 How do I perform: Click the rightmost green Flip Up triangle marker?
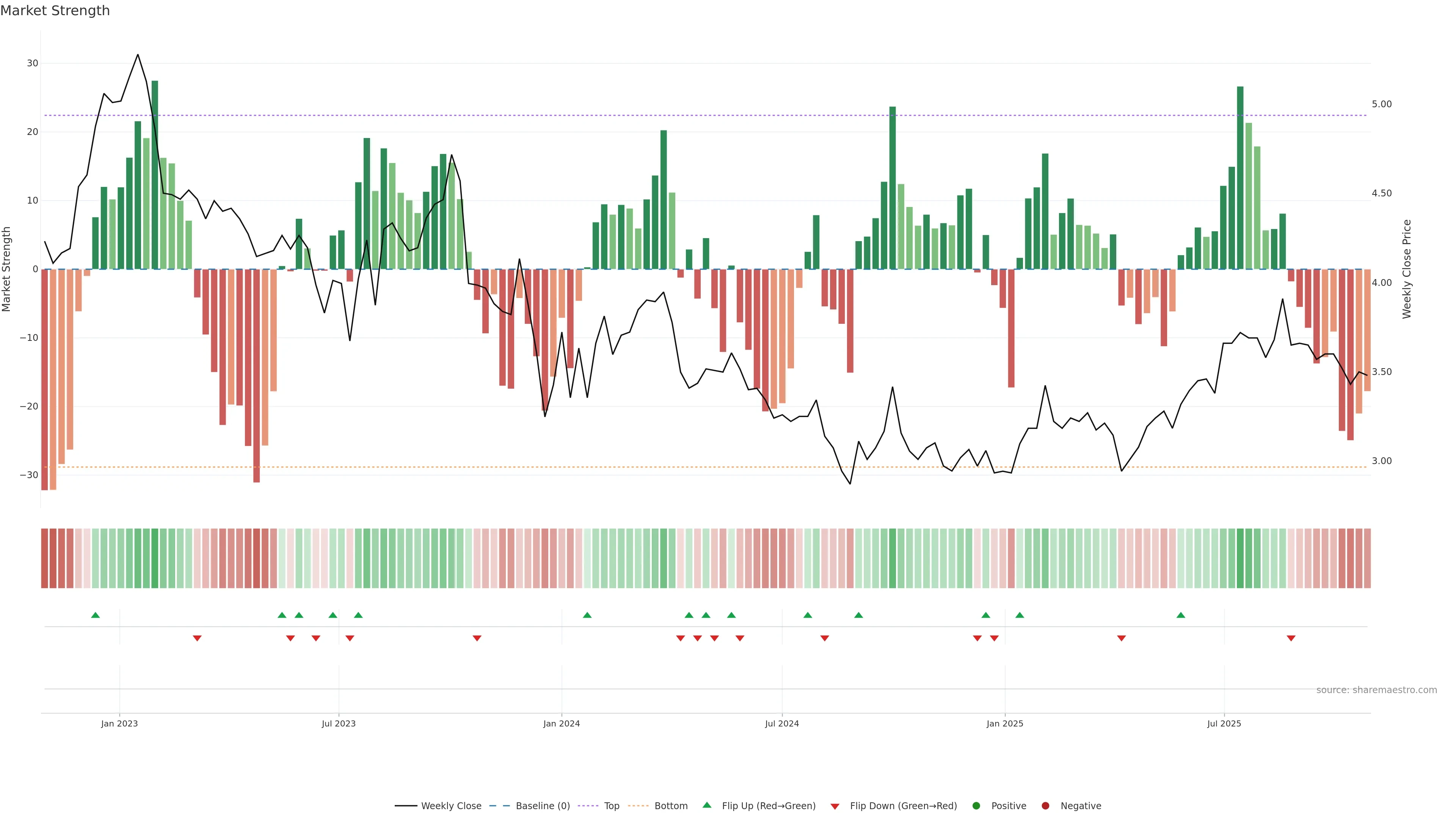(1181, 615)
